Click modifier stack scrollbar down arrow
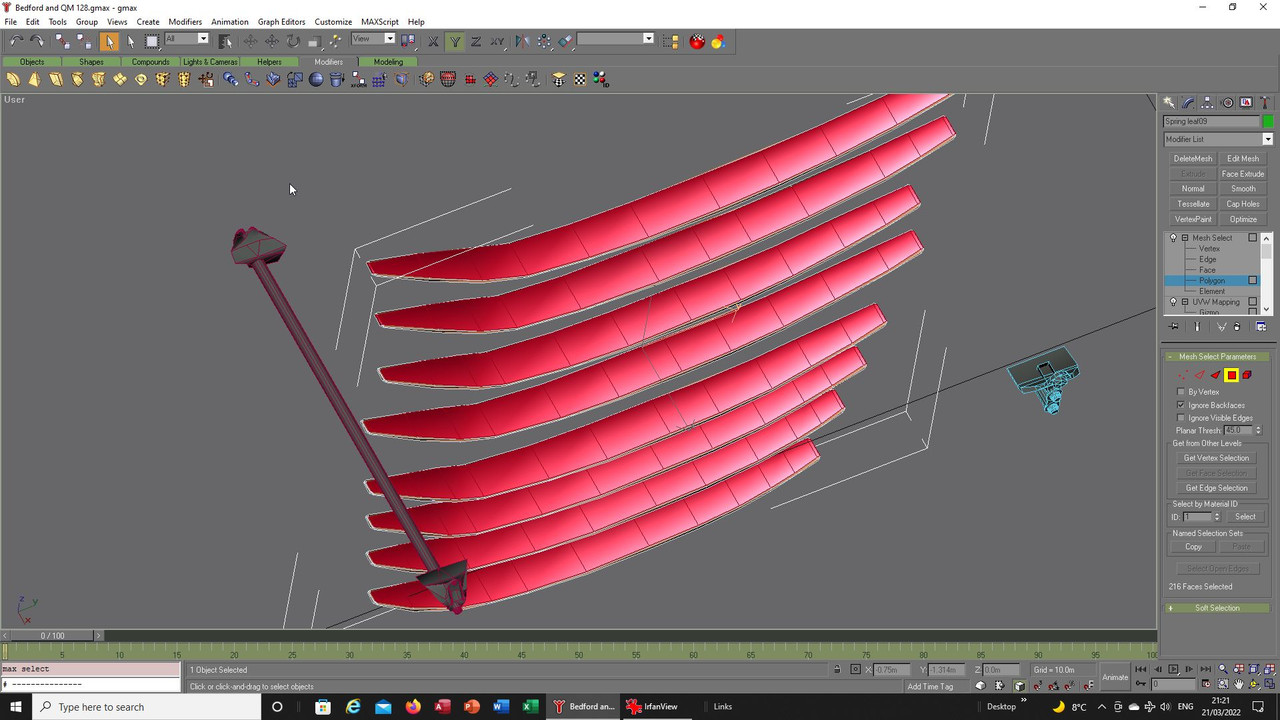The width and height of the screenshot is (1280, 720). (x=1268, y=309)
